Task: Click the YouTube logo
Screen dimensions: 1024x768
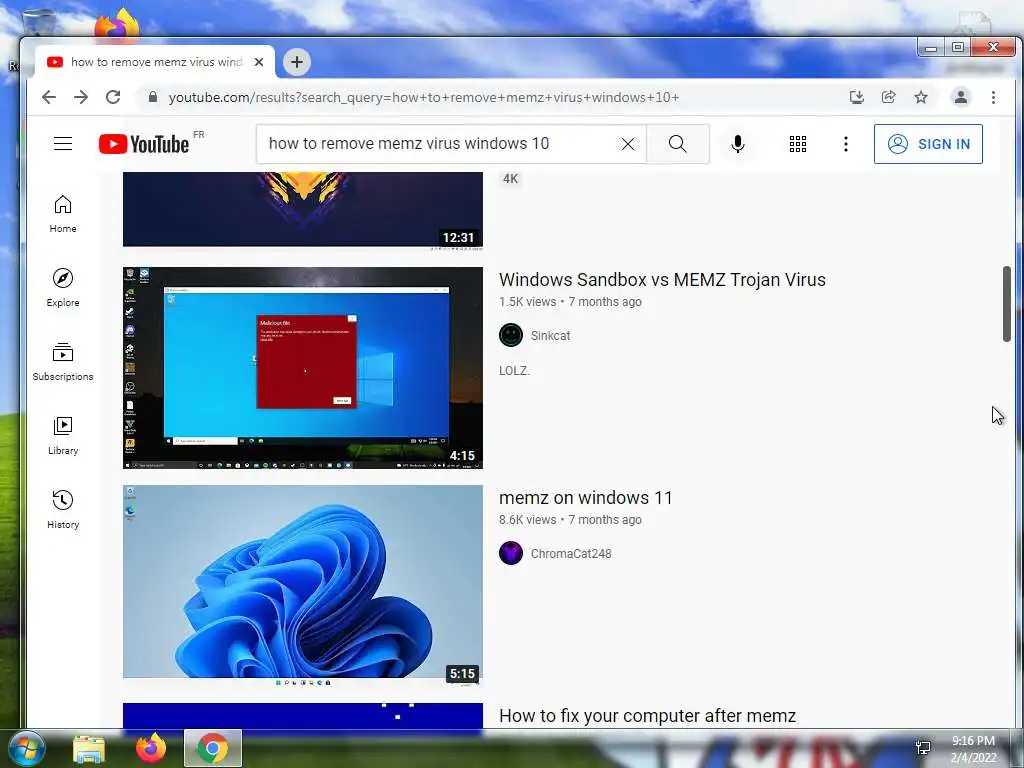Action: click(x=144, y=144)
